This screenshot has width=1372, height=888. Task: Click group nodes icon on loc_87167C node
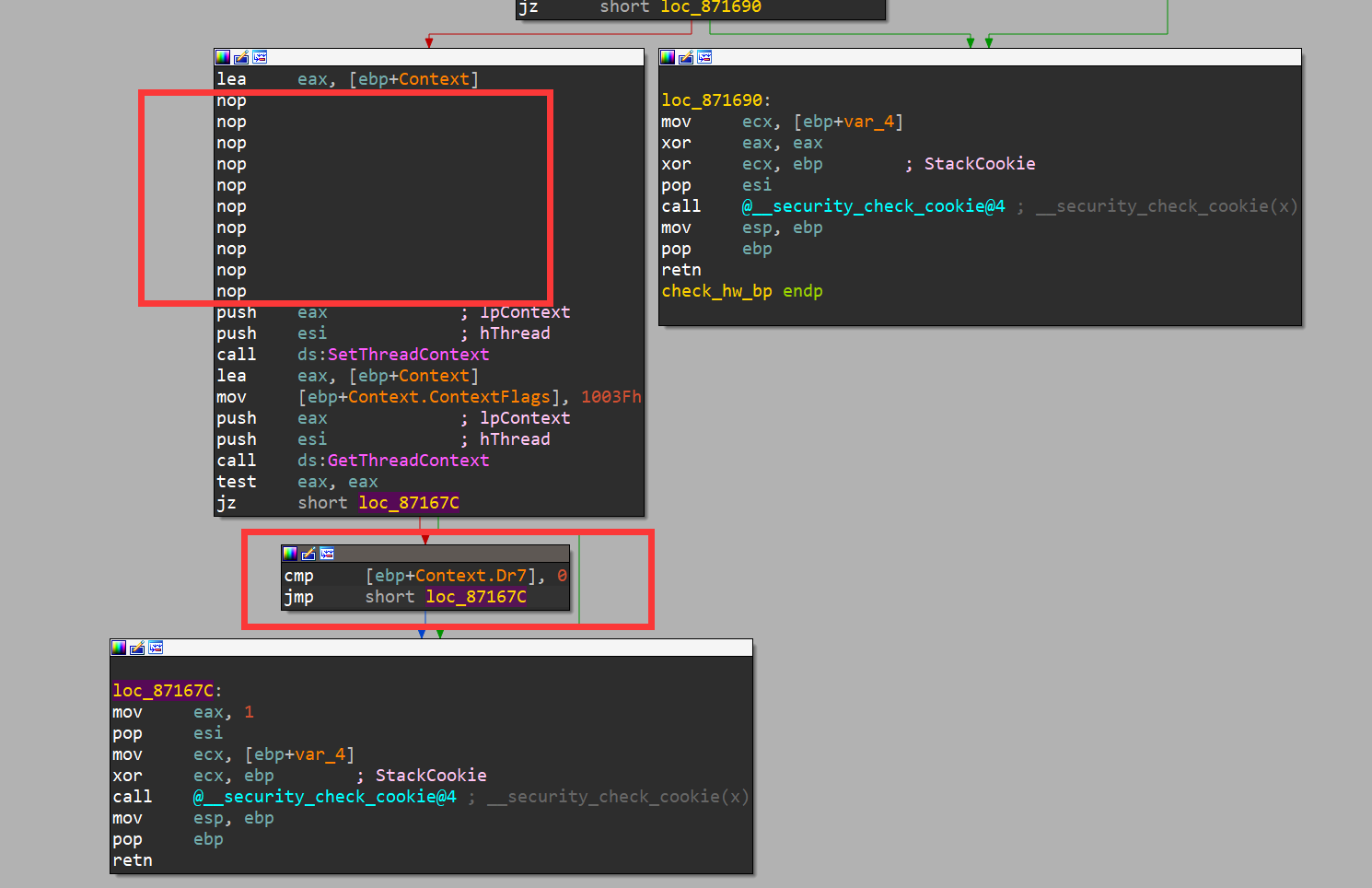[x=156, y=648]
